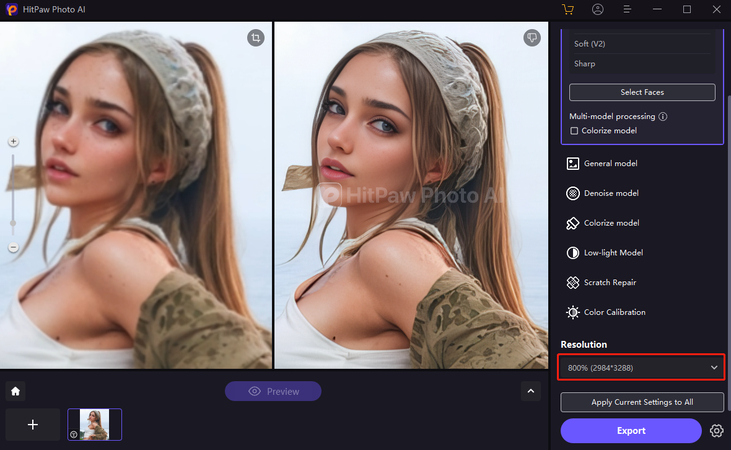
Task: Select the crop tool on original image
Action: click(x=255, y=38)
